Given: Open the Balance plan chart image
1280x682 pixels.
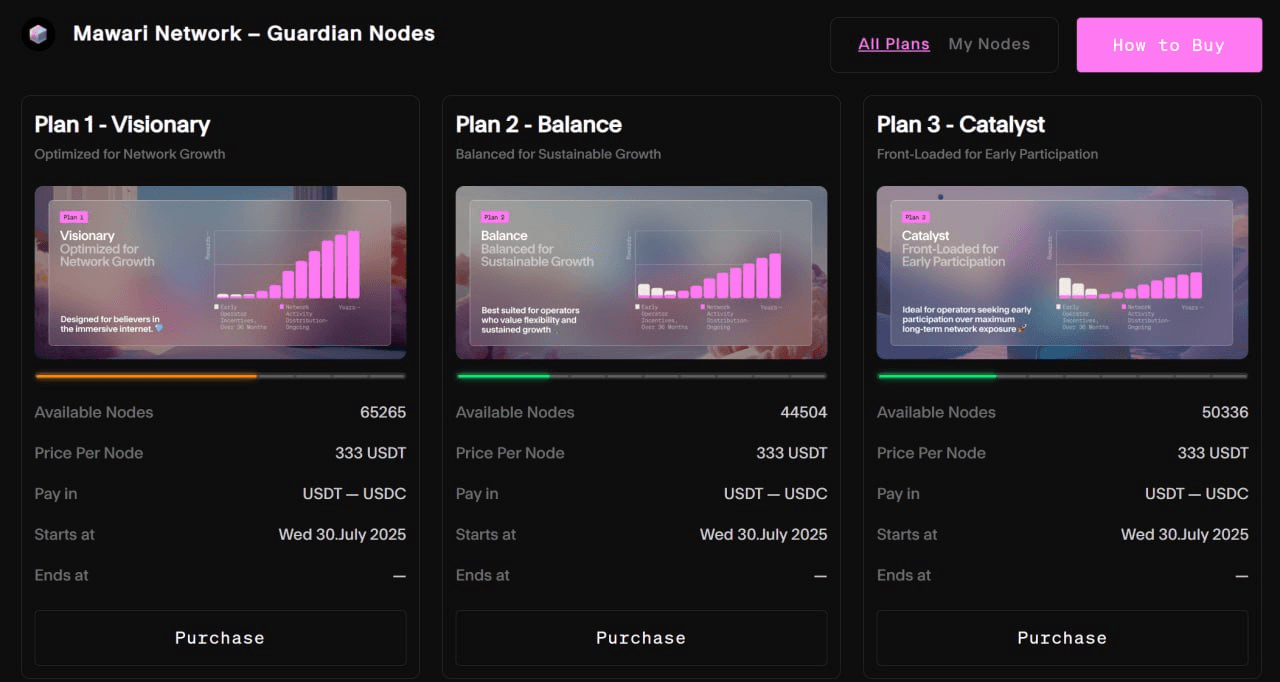Looking at the screenshot, I should coord(641,272).
